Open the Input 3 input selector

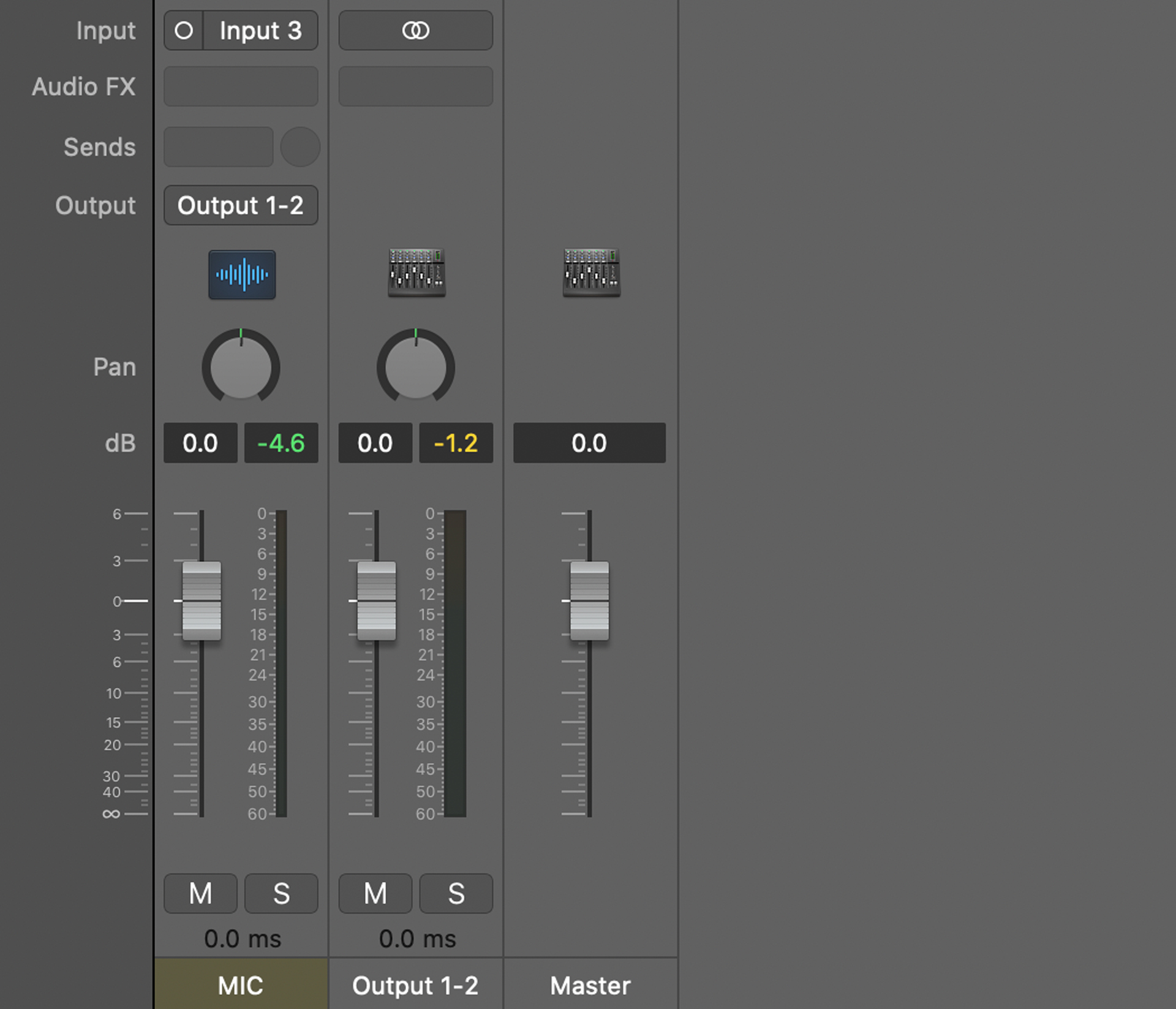[260, 31]
